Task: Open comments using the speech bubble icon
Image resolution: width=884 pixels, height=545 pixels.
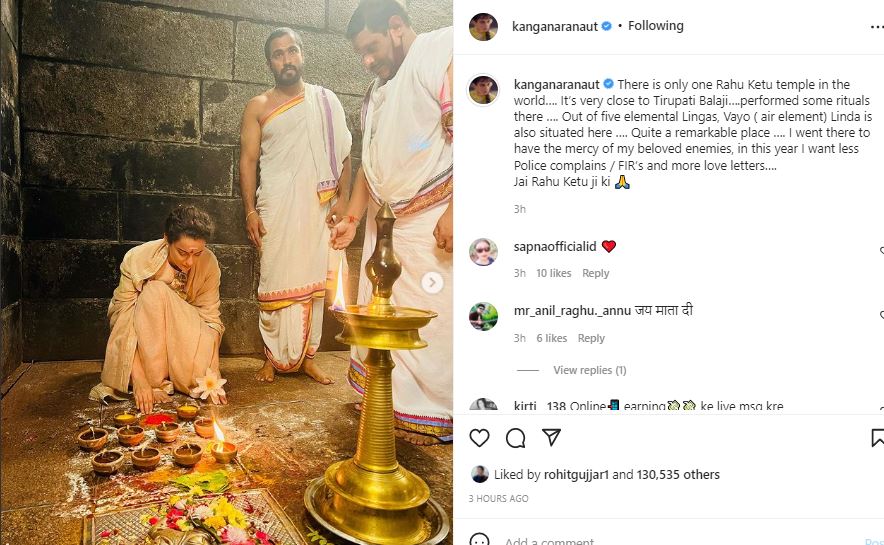Action: click(515, 438)
